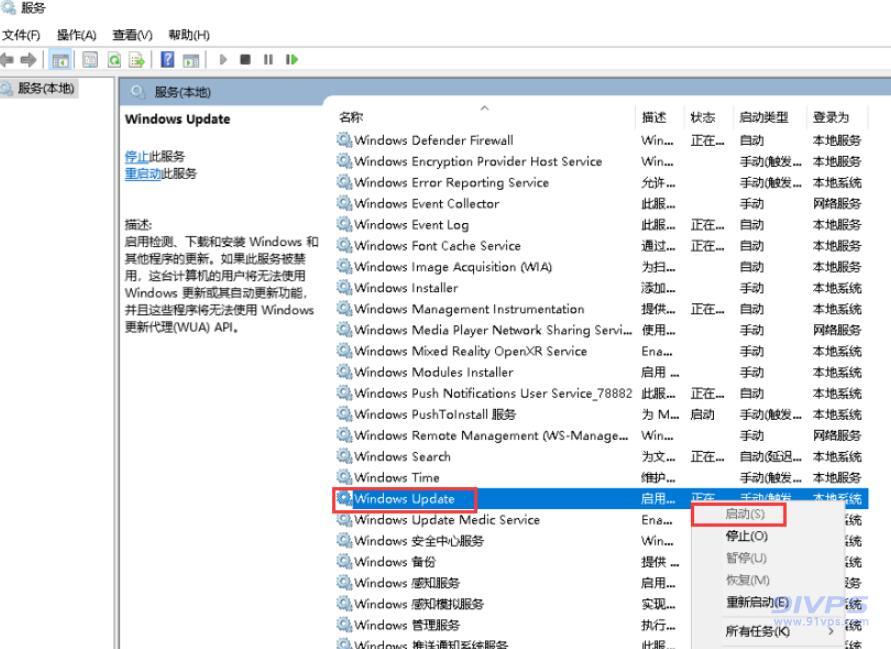Choose 恢复(M) in the context menu
Image resolution: width=891 pixels, height=649 pixels.
pyautogui.click(x=748, y=580)
